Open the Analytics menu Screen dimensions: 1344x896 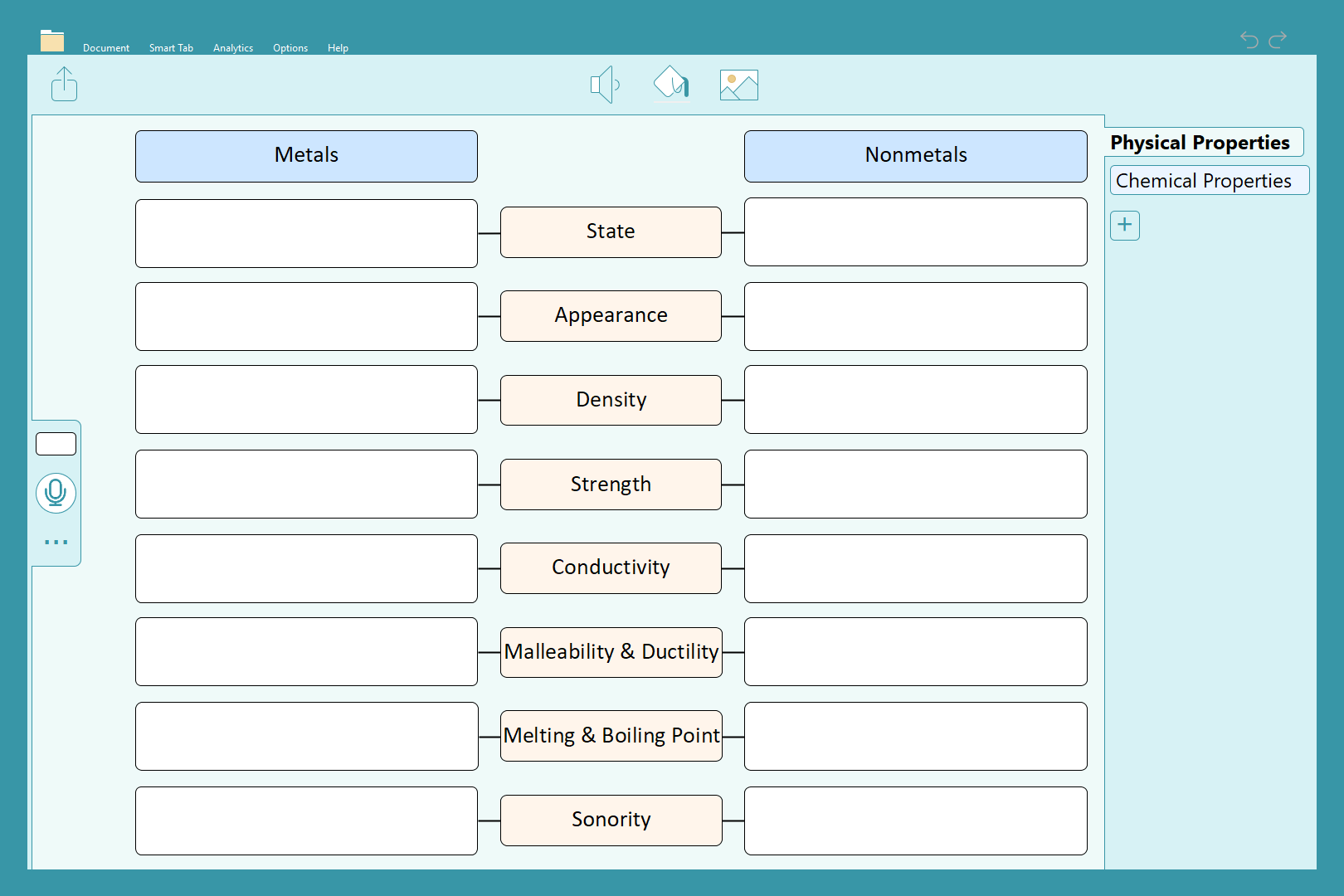click(233, 48)
